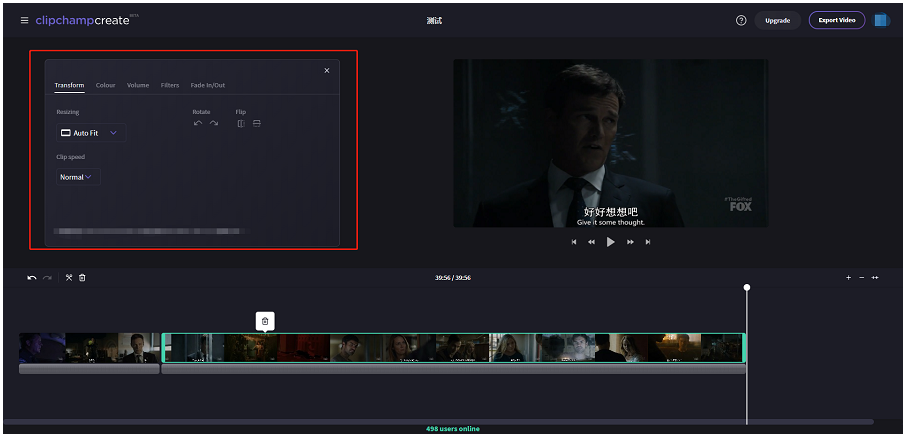Play the video preview

(610, 242)
